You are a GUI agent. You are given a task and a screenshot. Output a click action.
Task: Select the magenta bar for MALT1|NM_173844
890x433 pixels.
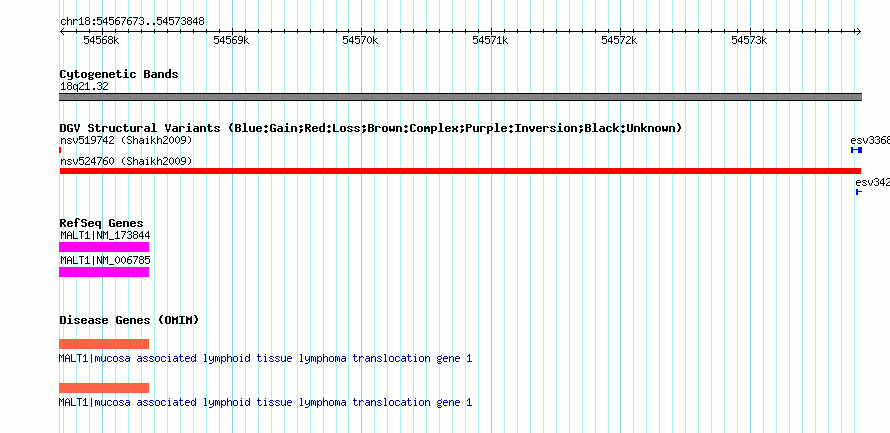(x=104, y=247)
